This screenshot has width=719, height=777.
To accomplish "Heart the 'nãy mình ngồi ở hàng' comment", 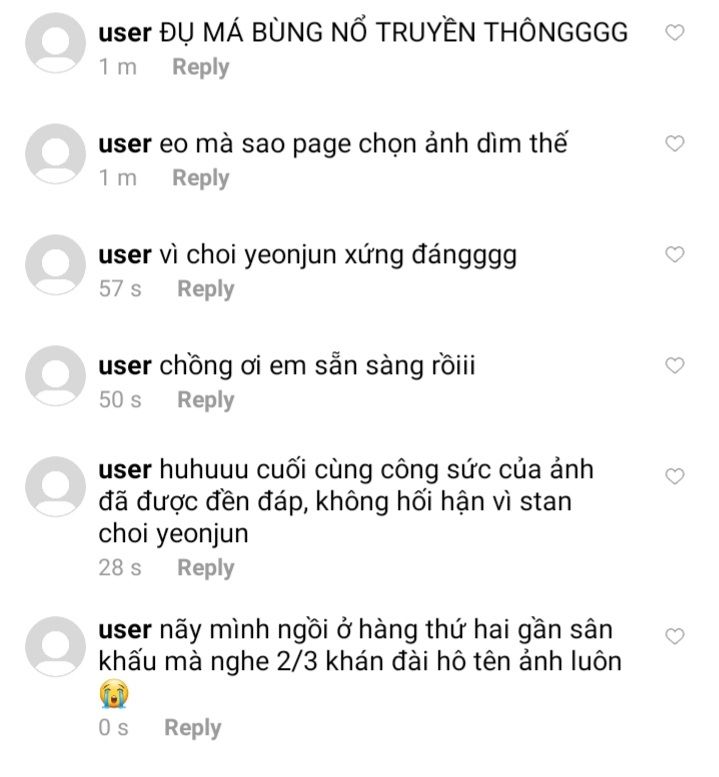I will pos(674,636).
